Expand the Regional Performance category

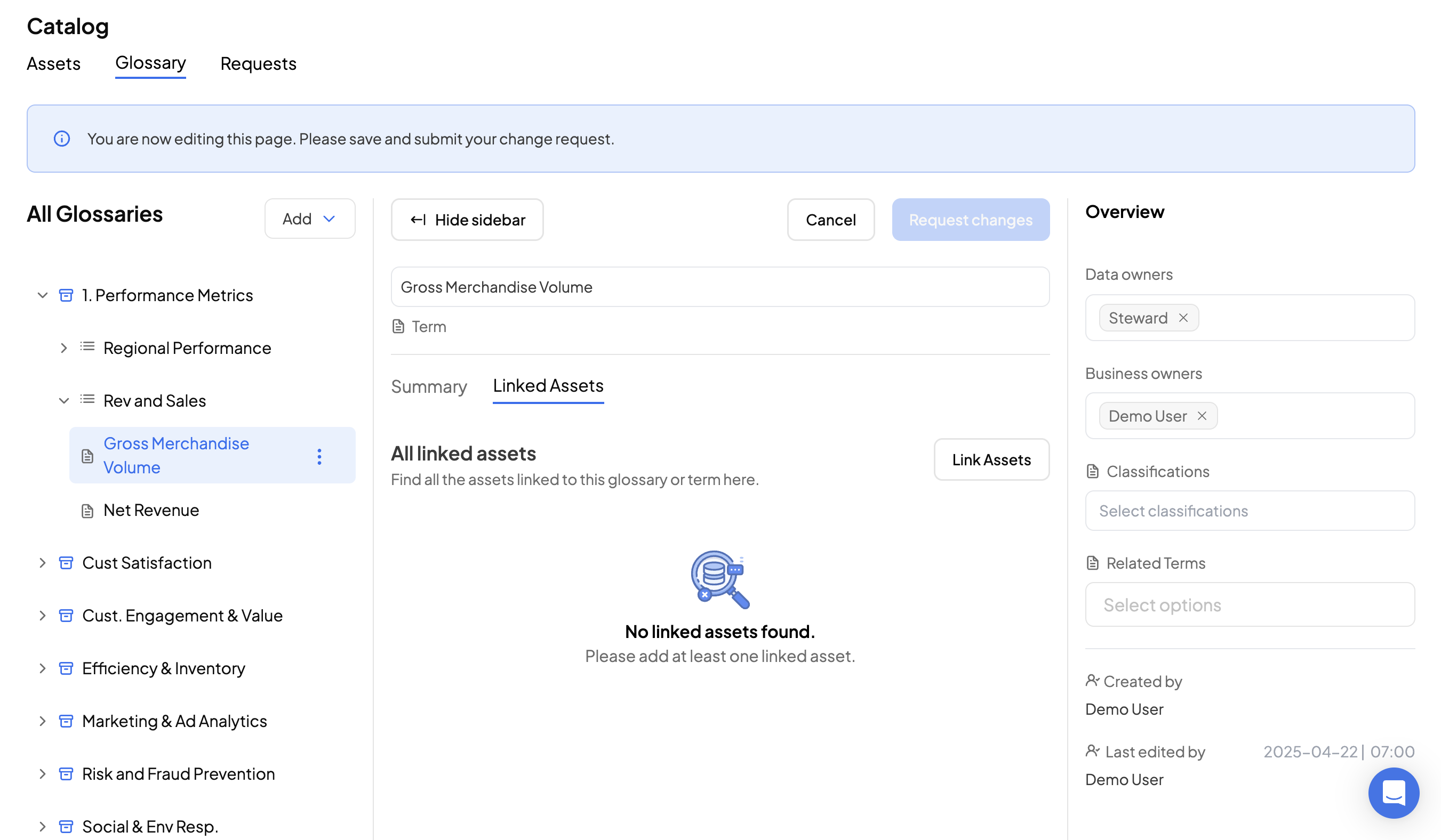tap(63, 348)
